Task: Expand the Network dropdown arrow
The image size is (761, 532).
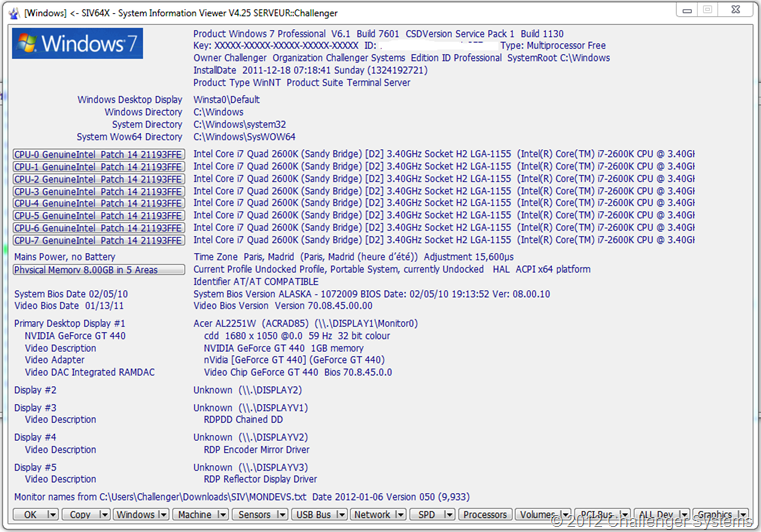Action: (400, 515)
